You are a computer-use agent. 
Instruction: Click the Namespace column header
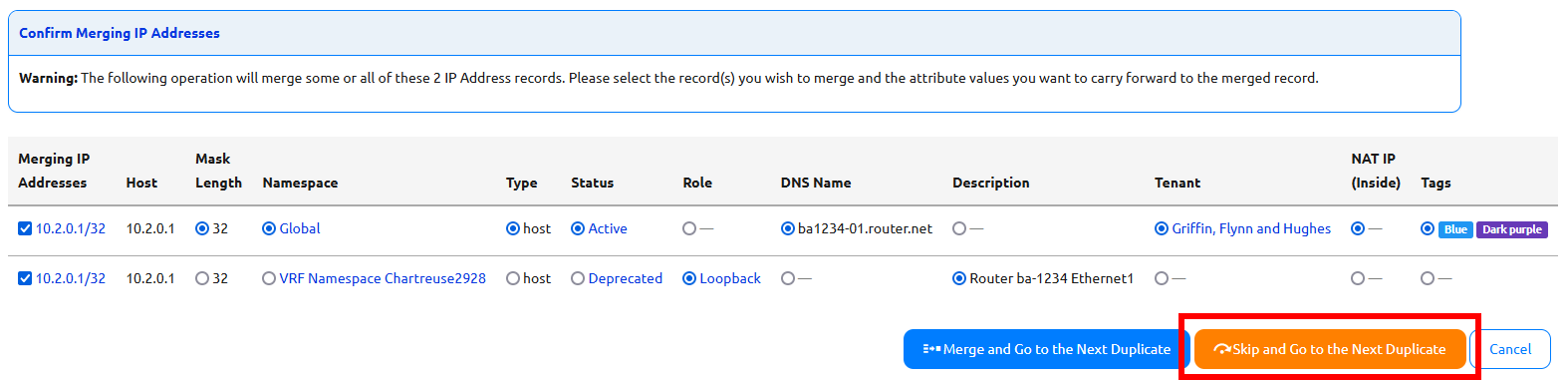(x=300, y=183)
